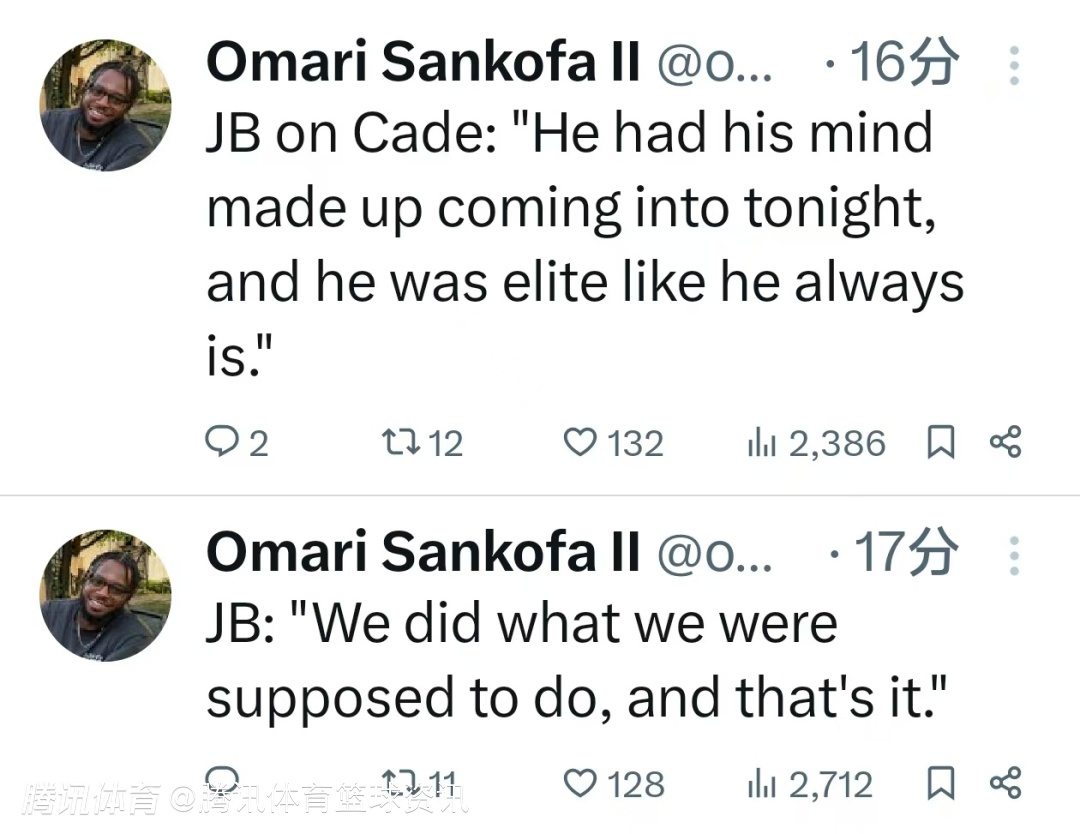
Task: Open author name link in first tweet
Action: 423,62
